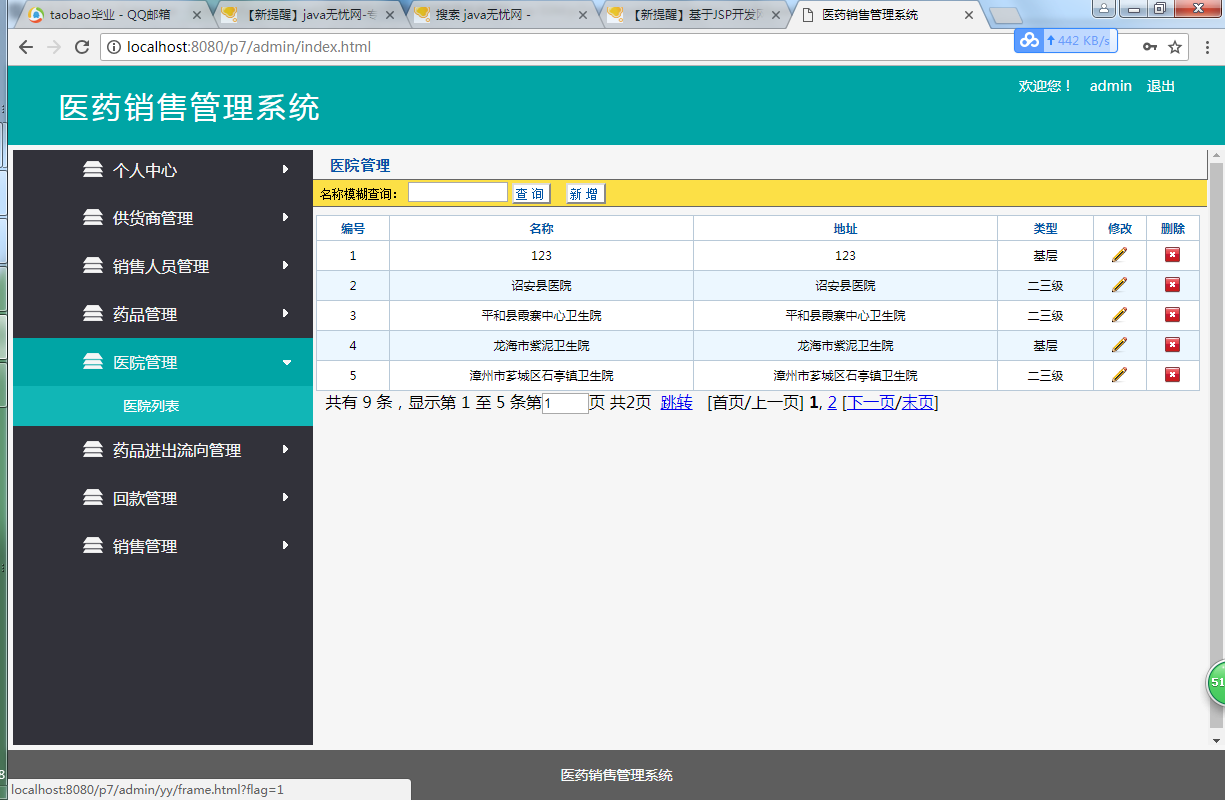This screenshot has height=800, width=1225.
Task: Click the 跳转 jump link
Action: (x=676, y=402)
